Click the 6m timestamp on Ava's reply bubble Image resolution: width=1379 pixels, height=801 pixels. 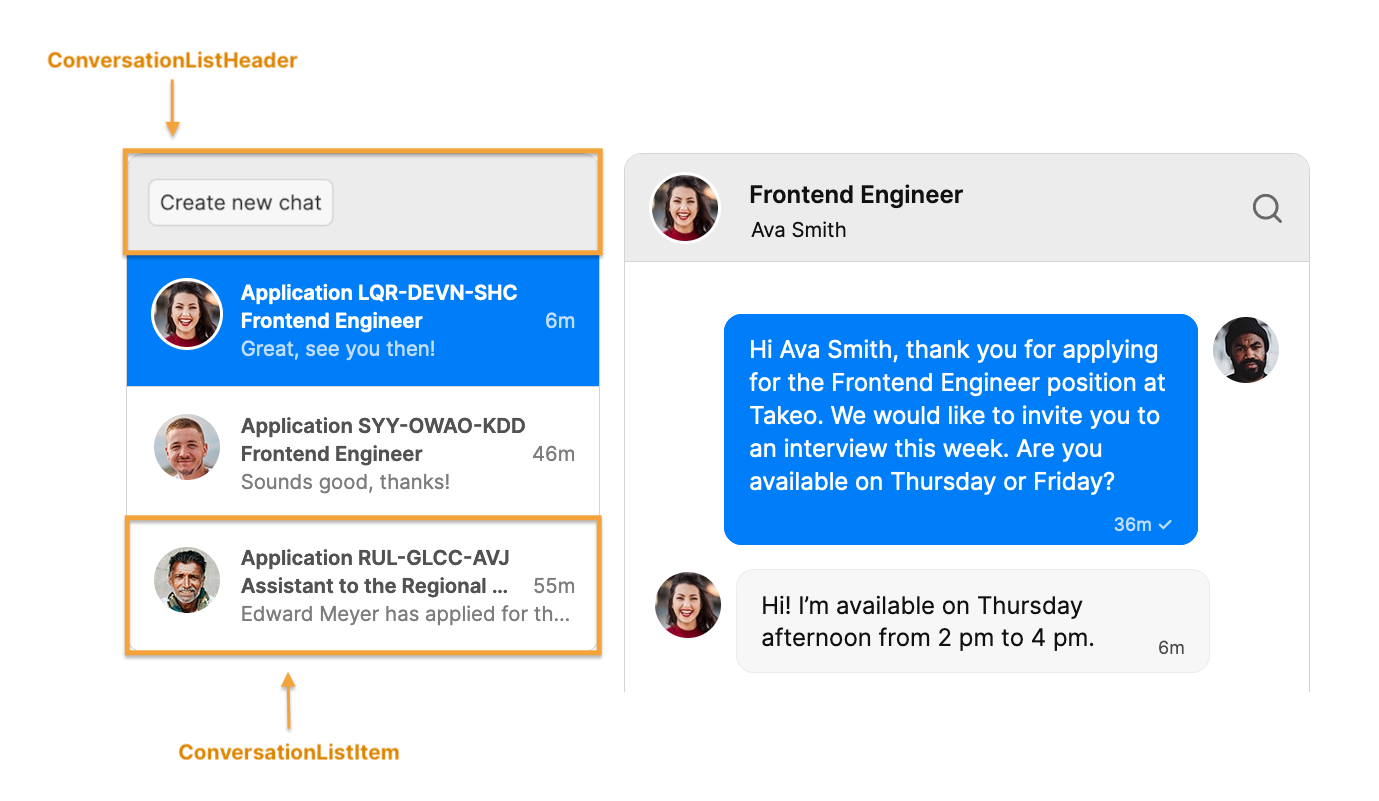point(1171,647)
